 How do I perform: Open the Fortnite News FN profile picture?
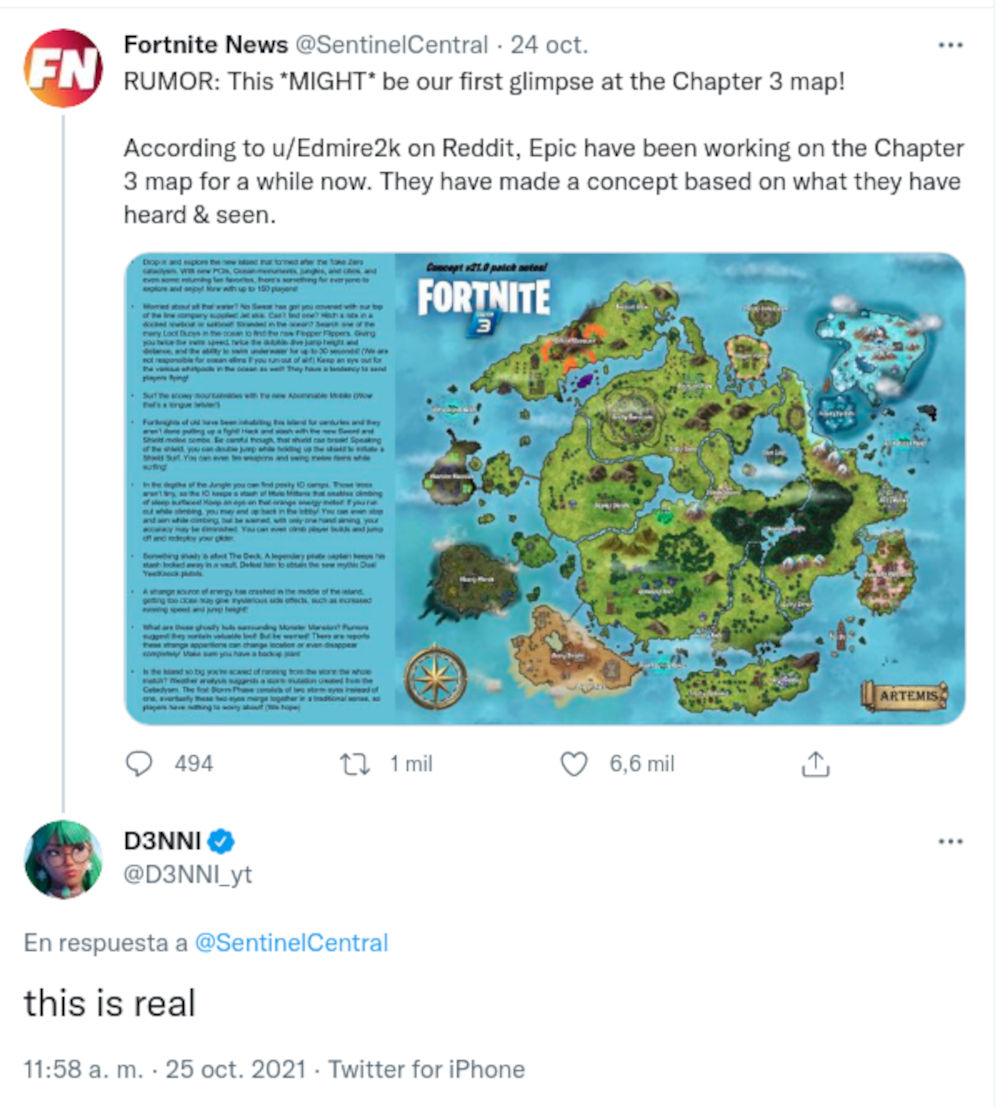[63, 69]
